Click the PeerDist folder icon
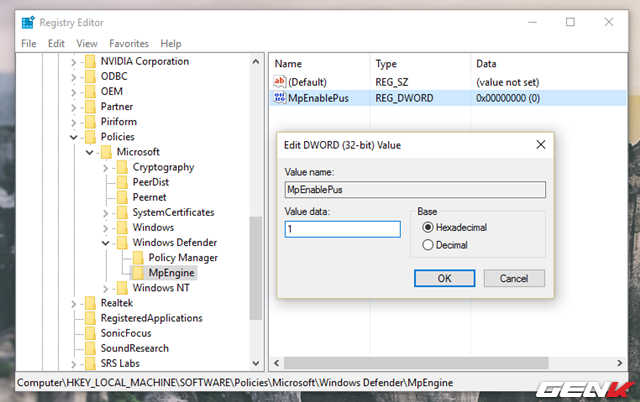This screenshot has width=640, height=402. [x=122, y=182]
